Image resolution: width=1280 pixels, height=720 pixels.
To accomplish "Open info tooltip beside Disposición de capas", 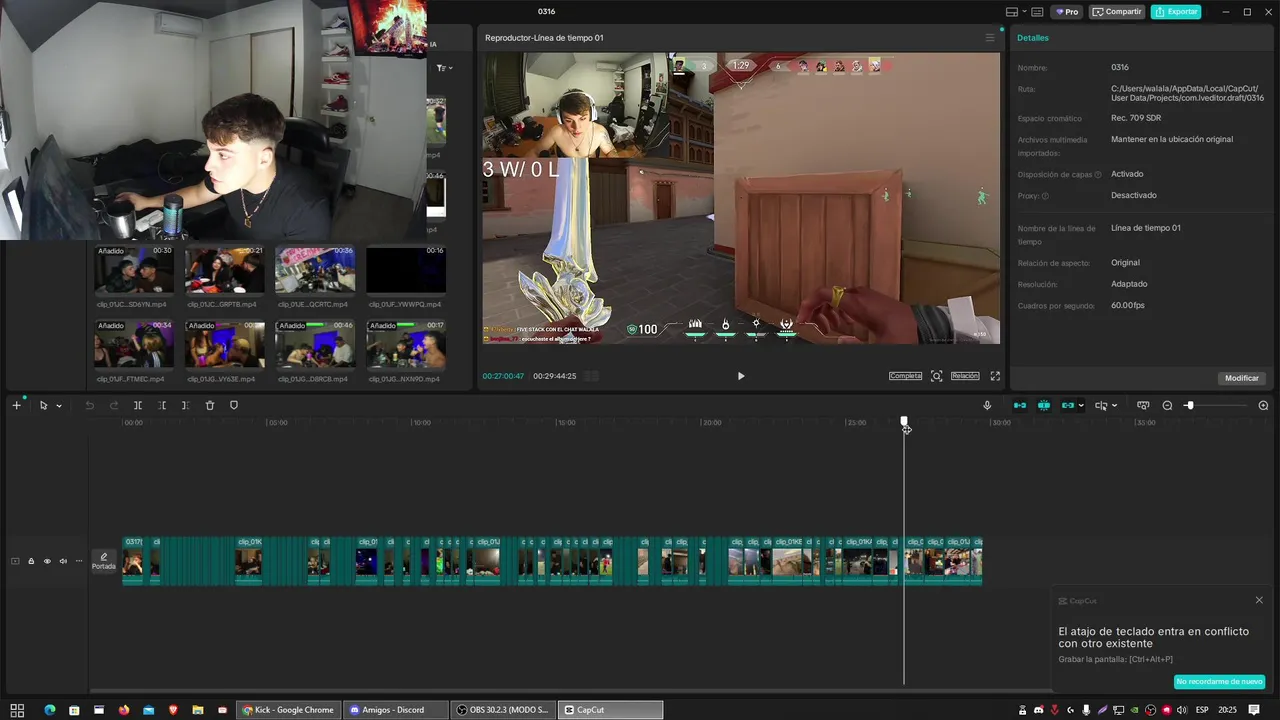I will tap(1098, 175).
